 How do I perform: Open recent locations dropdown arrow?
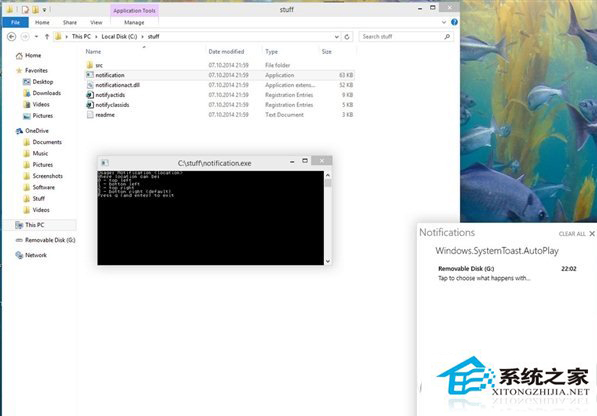pos(36,37)
